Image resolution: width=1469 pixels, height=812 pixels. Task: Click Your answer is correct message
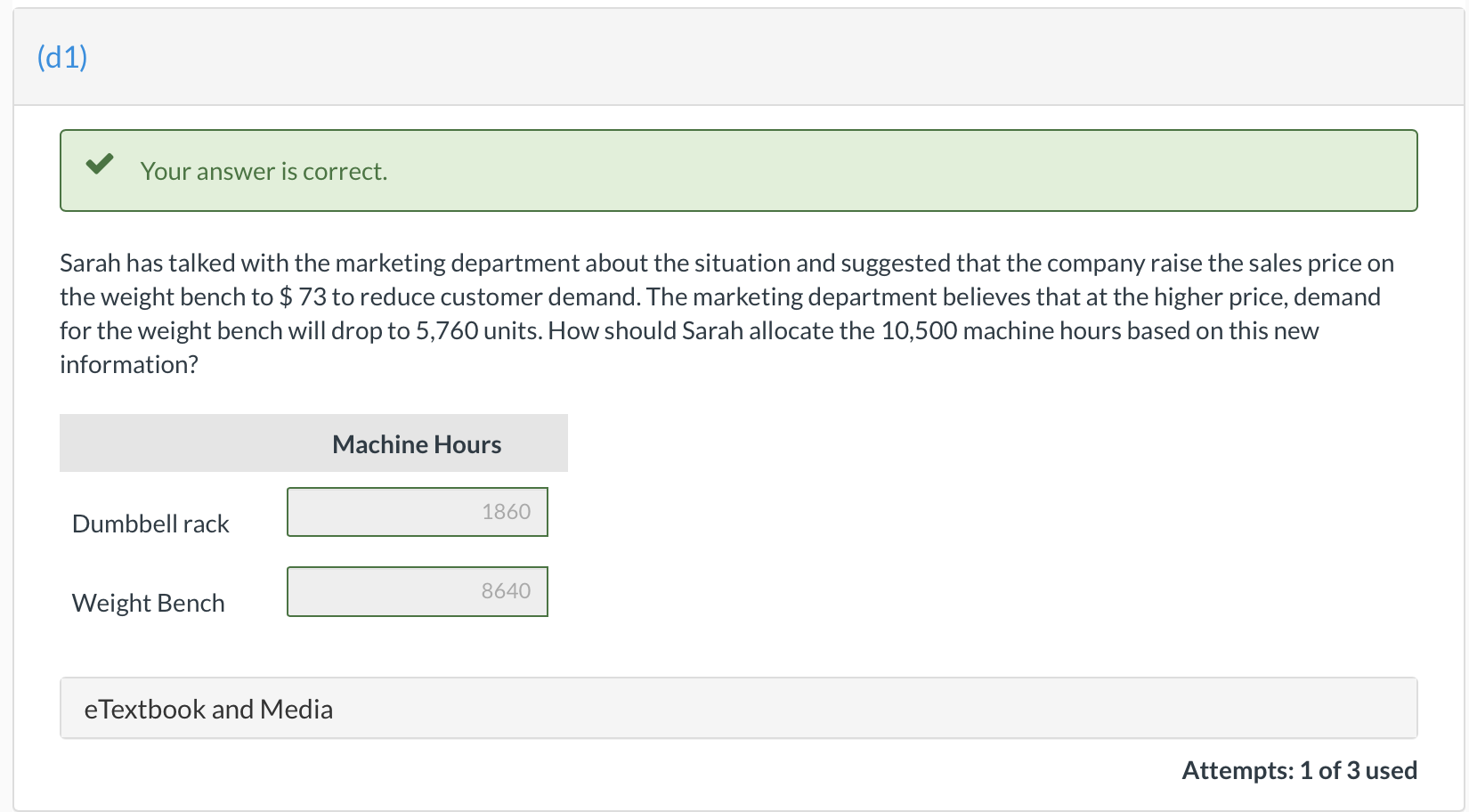[264, 171]
